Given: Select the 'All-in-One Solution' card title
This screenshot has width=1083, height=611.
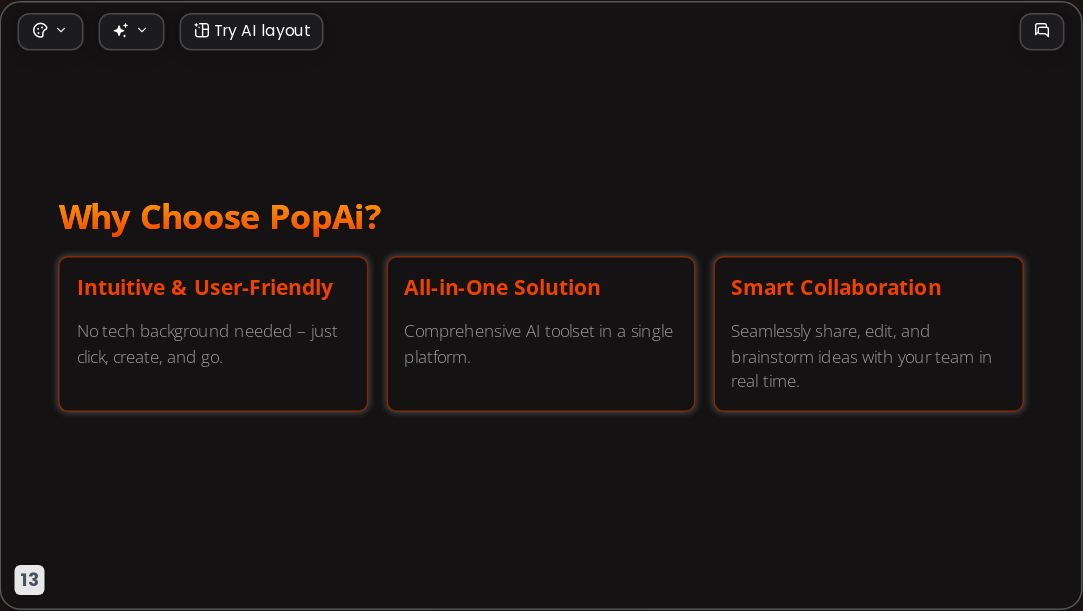Looking at the screenshot, I should coord(502,287).
